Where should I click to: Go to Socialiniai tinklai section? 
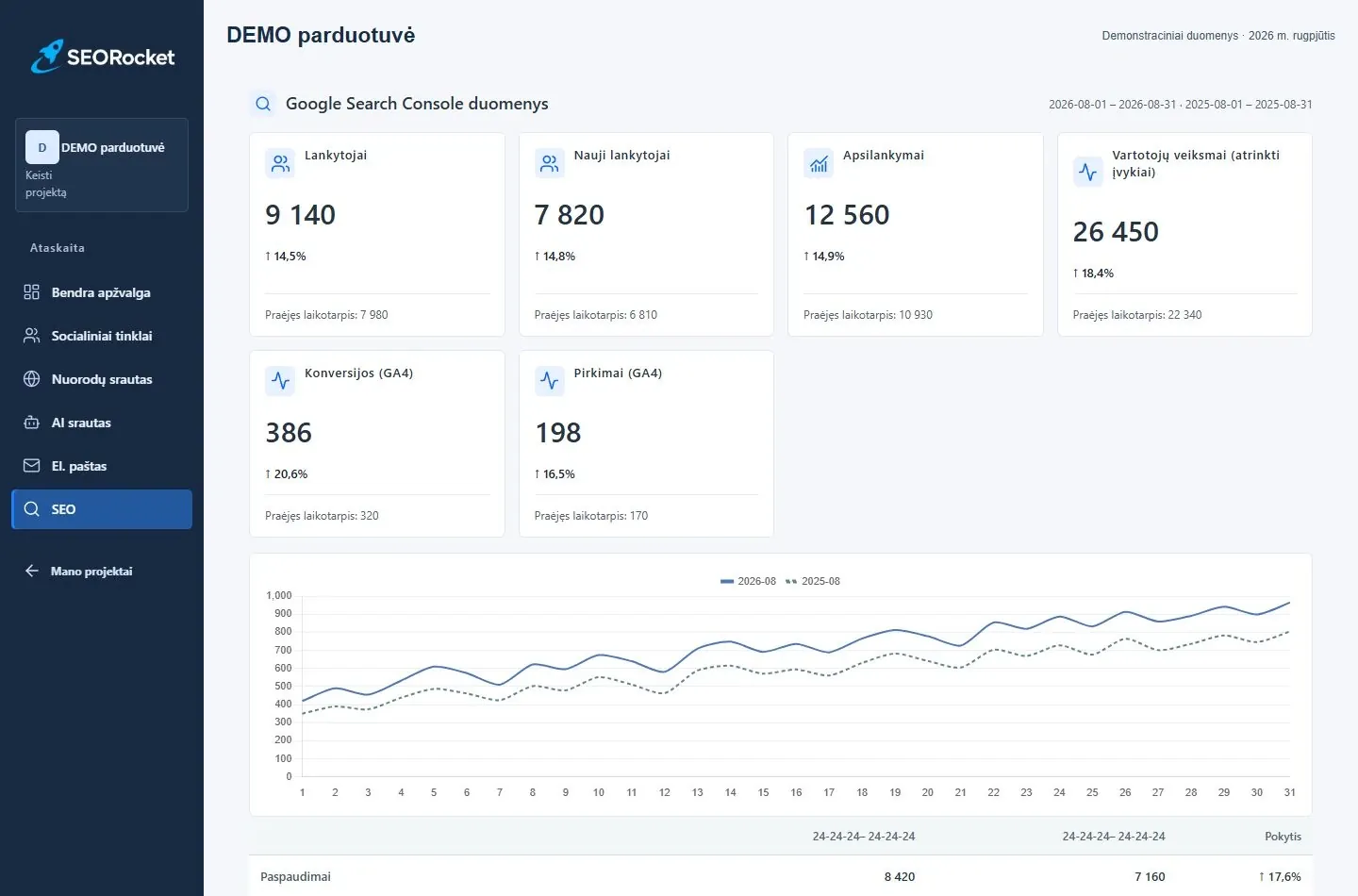click(x=102, y=336)
